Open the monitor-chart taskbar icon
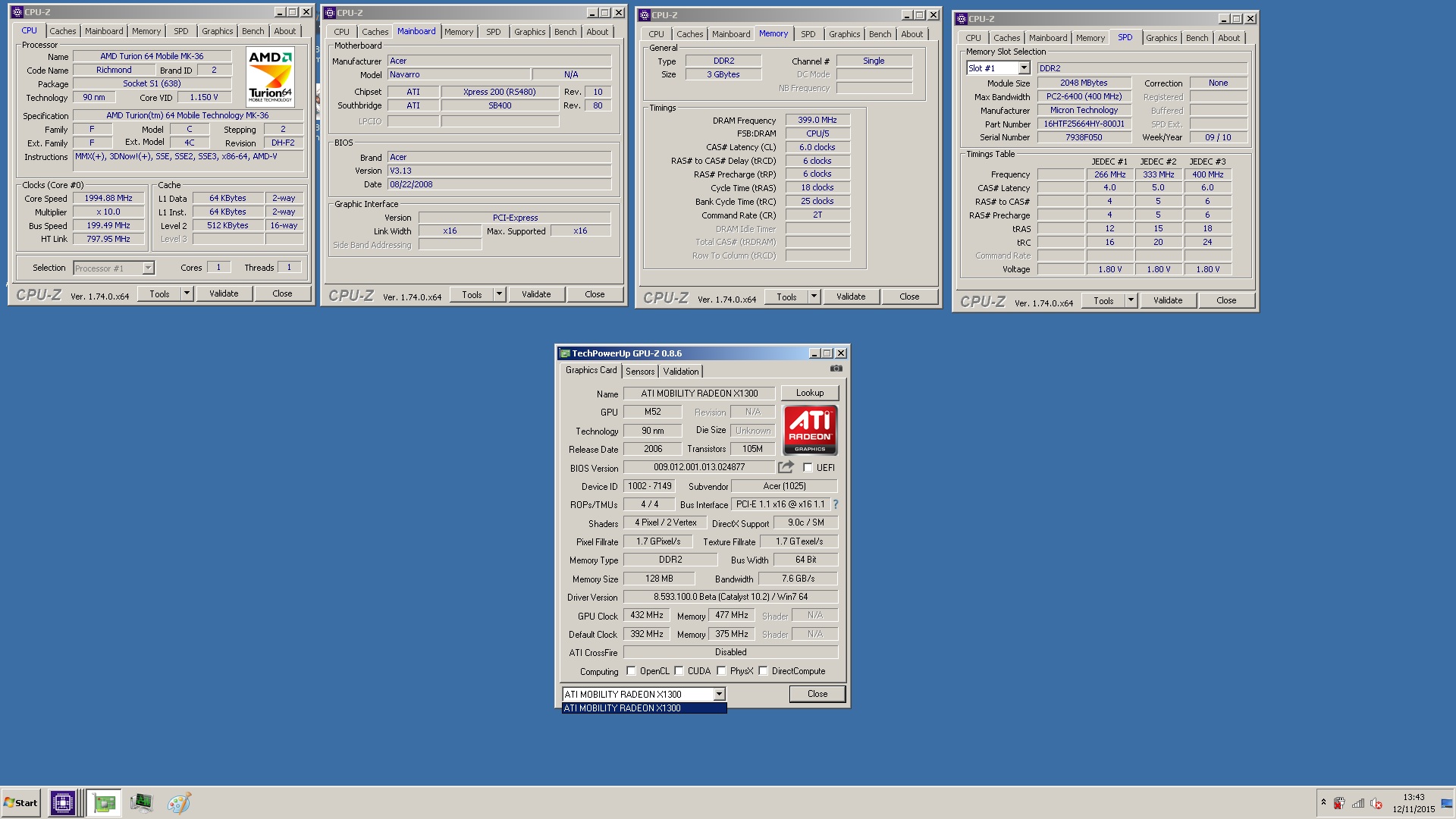Screen dimensions: 1456x819 tap(141, 802)
